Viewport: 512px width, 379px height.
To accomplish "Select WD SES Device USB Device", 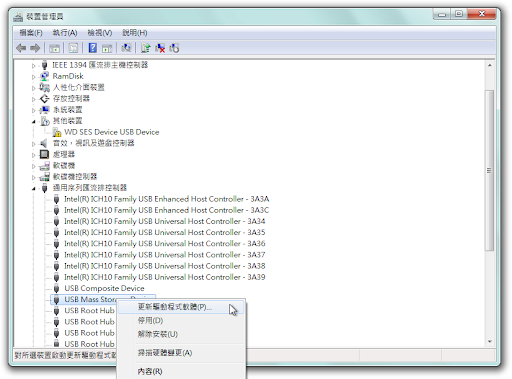I will (112, 132).
